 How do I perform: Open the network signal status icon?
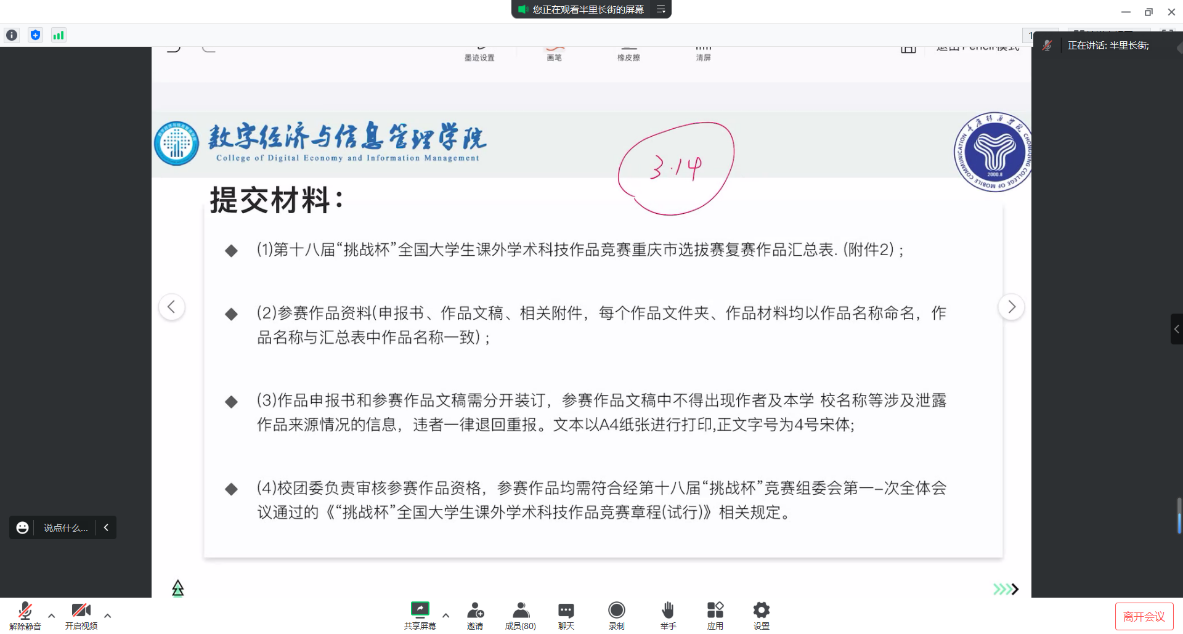click(58, 35)
